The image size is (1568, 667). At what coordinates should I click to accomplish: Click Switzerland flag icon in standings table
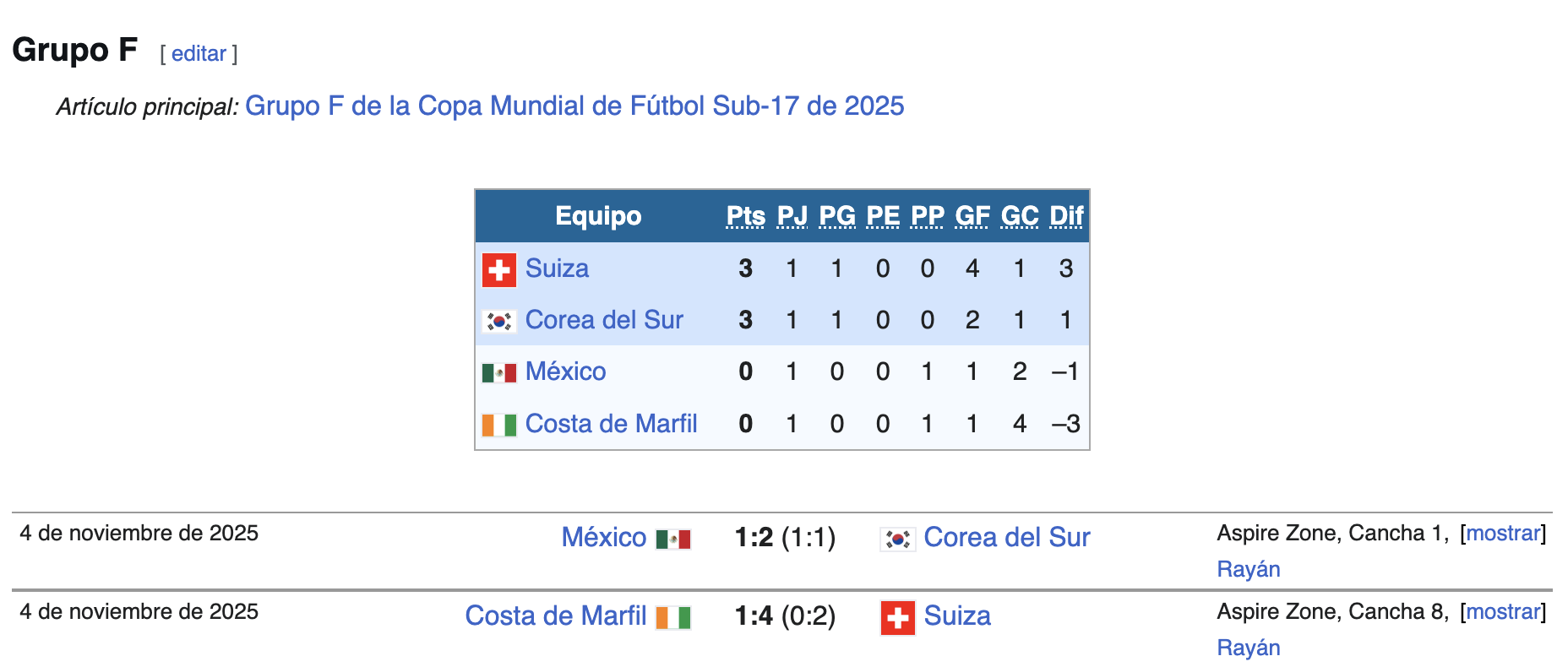498,270
